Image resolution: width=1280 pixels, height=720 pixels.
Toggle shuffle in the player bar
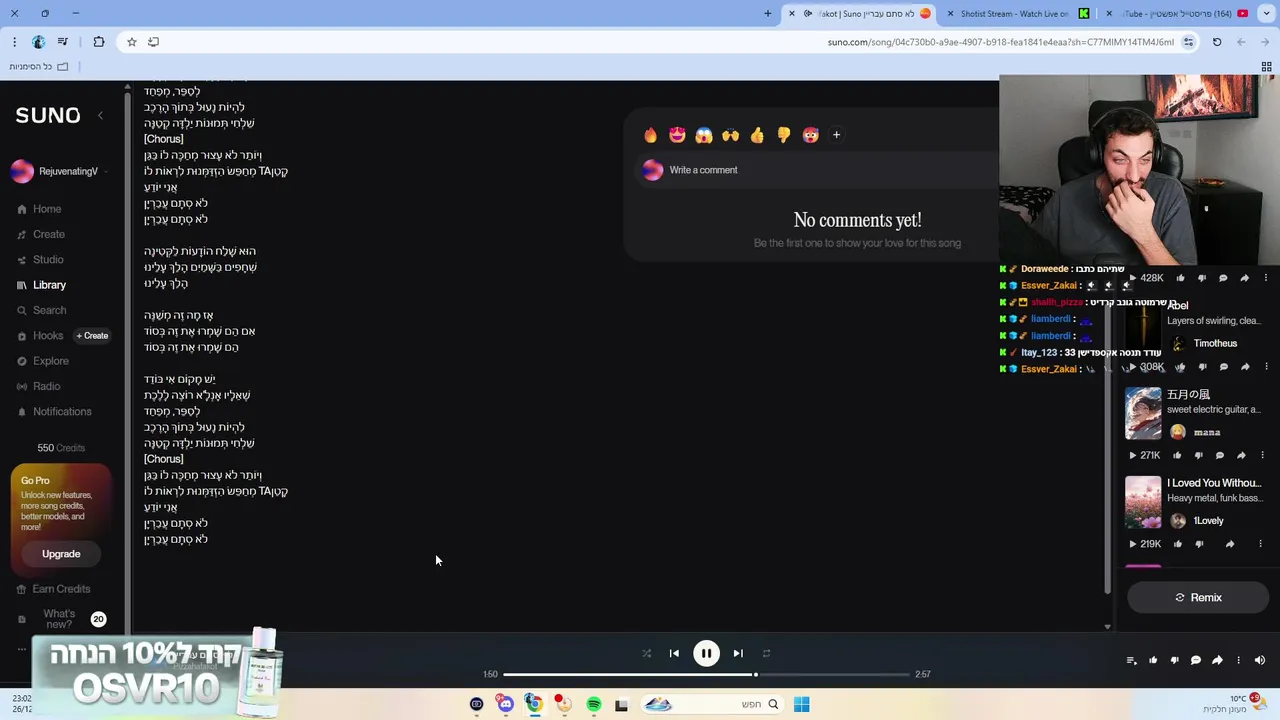(646, 653)
